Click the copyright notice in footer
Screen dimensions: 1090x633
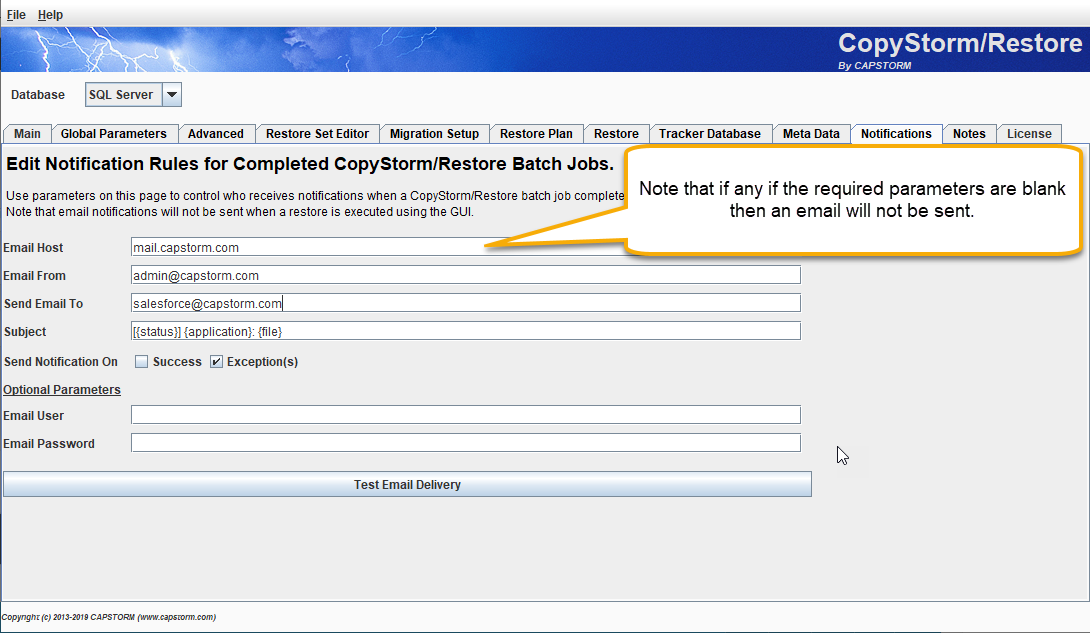108,617
